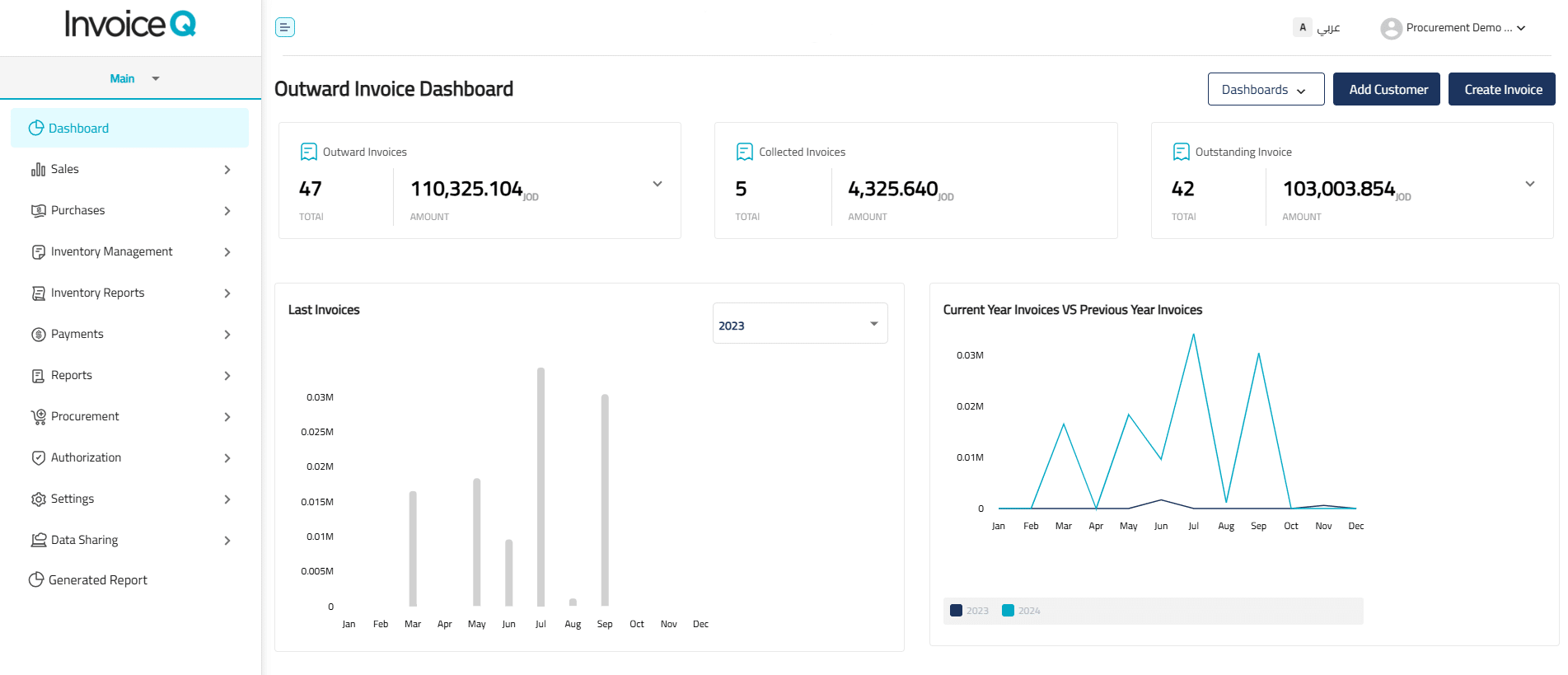Toggle the 2024 series in chart legend
The height and width of the screenshot is (675, 1568).
1021,611
